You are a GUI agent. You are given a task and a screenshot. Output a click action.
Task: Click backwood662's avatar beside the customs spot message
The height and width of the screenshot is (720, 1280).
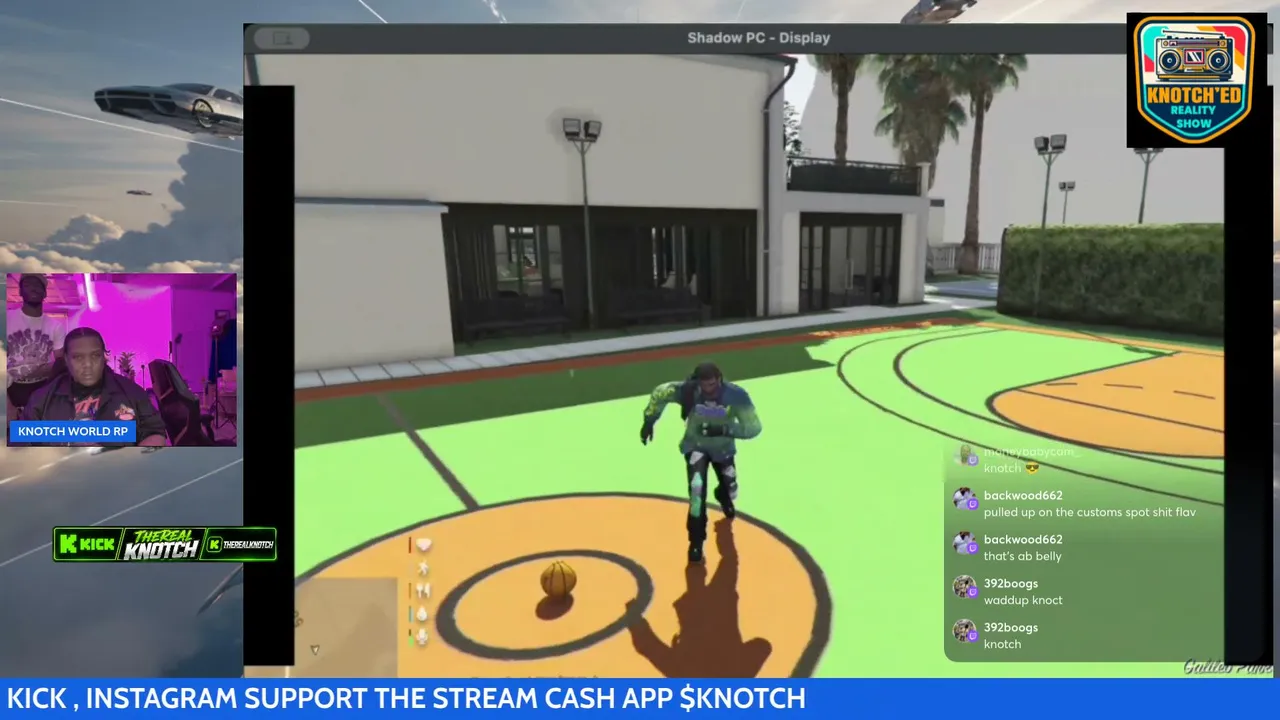tap(964, 499)
